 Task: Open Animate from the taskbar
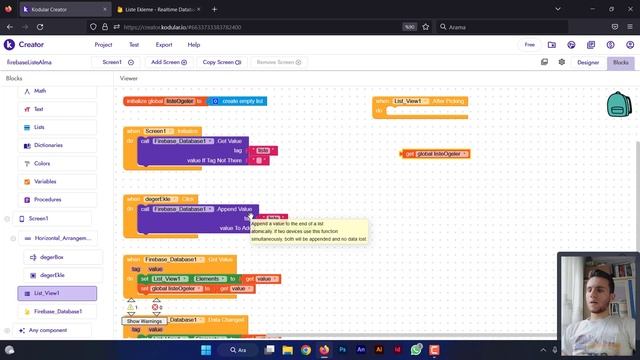(361, 350)
